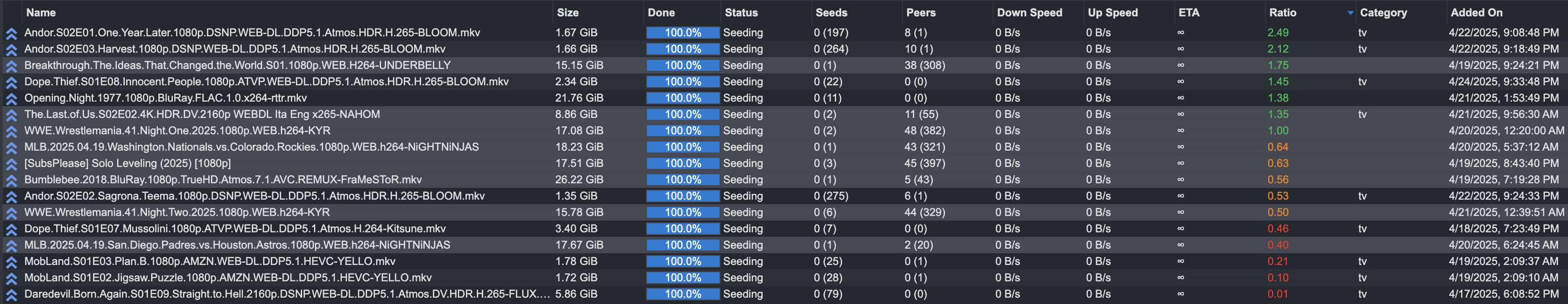Click seeding icon next to Bumblebee 2018 torrent
The width and height of the screenshot is (1568, 304).
[11, 180]
